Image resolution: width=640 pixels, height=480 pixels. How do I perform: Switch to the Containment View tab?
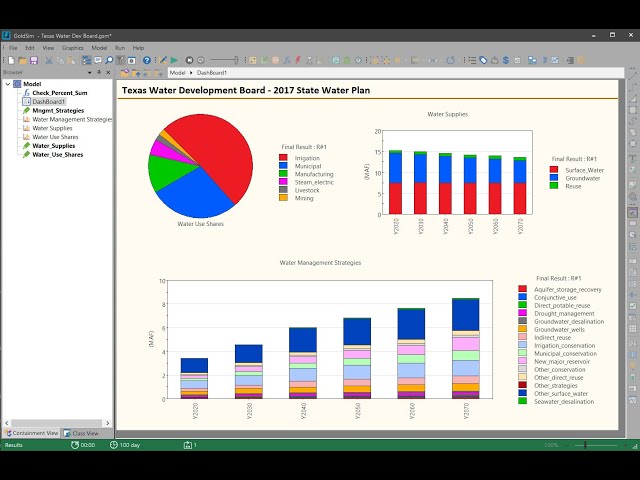click(x=32, y=433)
